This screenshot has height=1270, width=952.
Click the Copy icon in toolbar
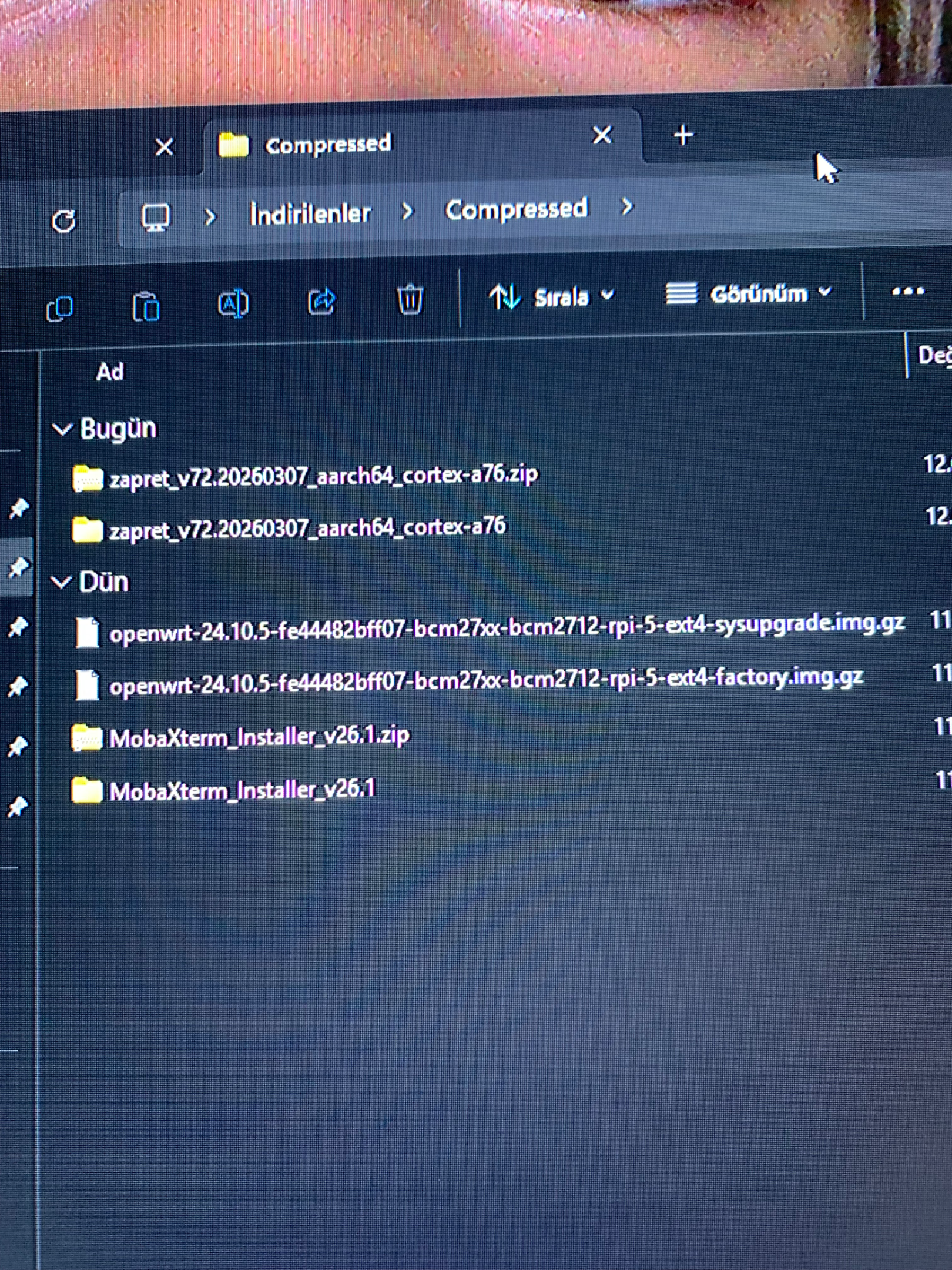tap(59, 308)
